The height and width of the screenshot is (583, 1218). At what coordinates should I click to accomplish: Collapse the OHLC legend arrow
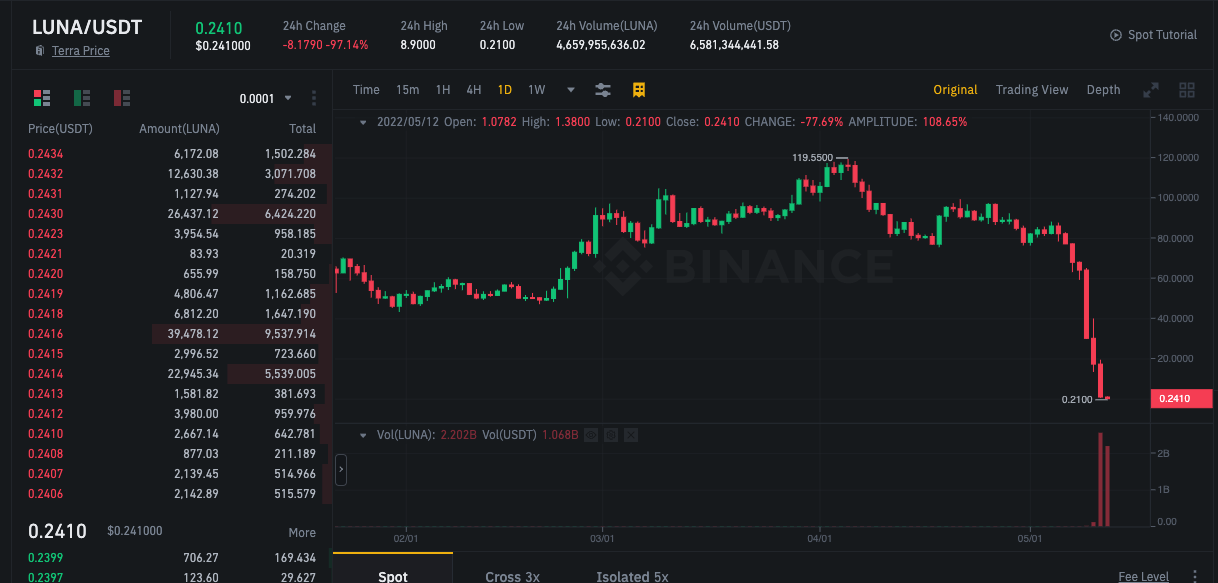click(362, 122)
